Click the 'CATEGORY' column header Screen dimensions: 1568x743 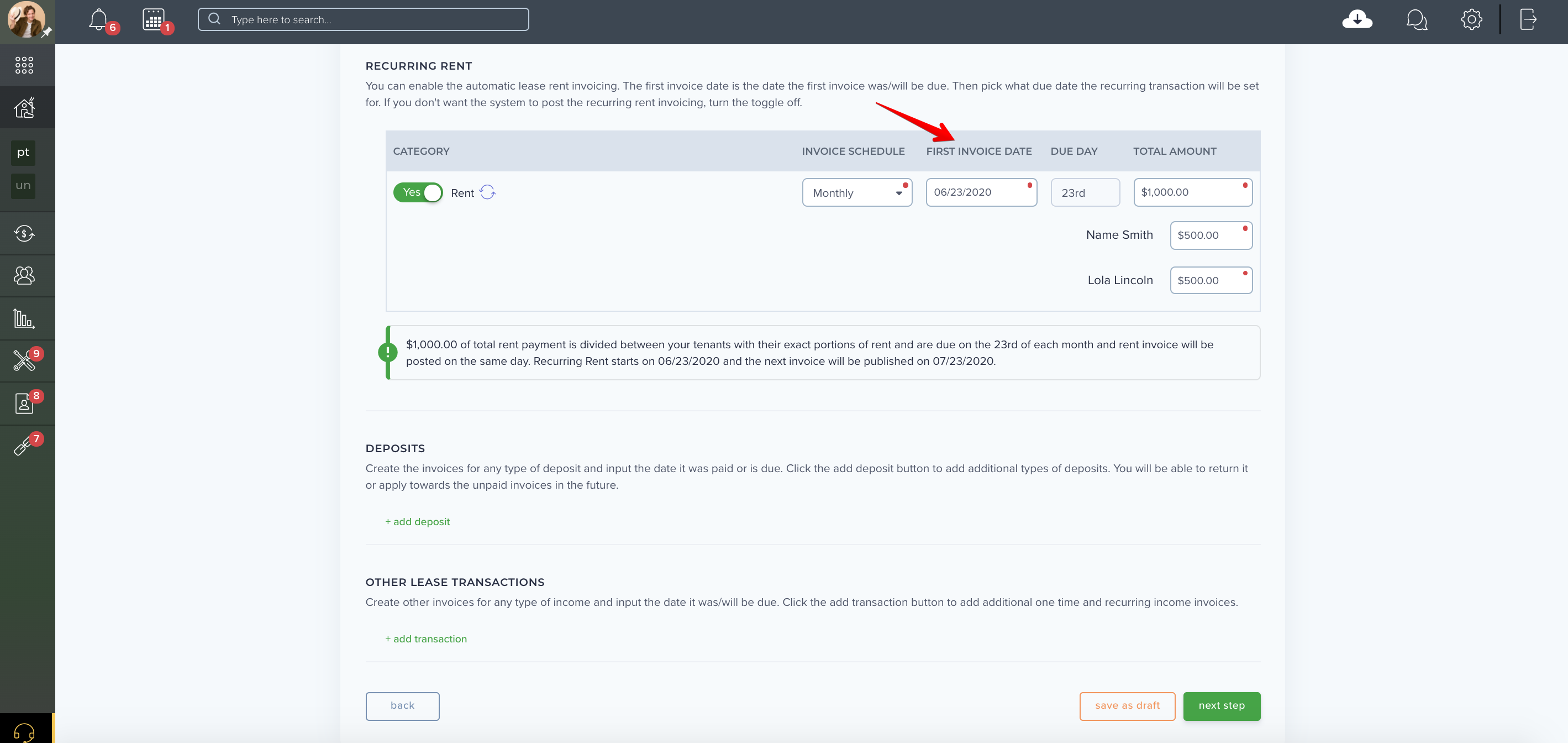421,151
